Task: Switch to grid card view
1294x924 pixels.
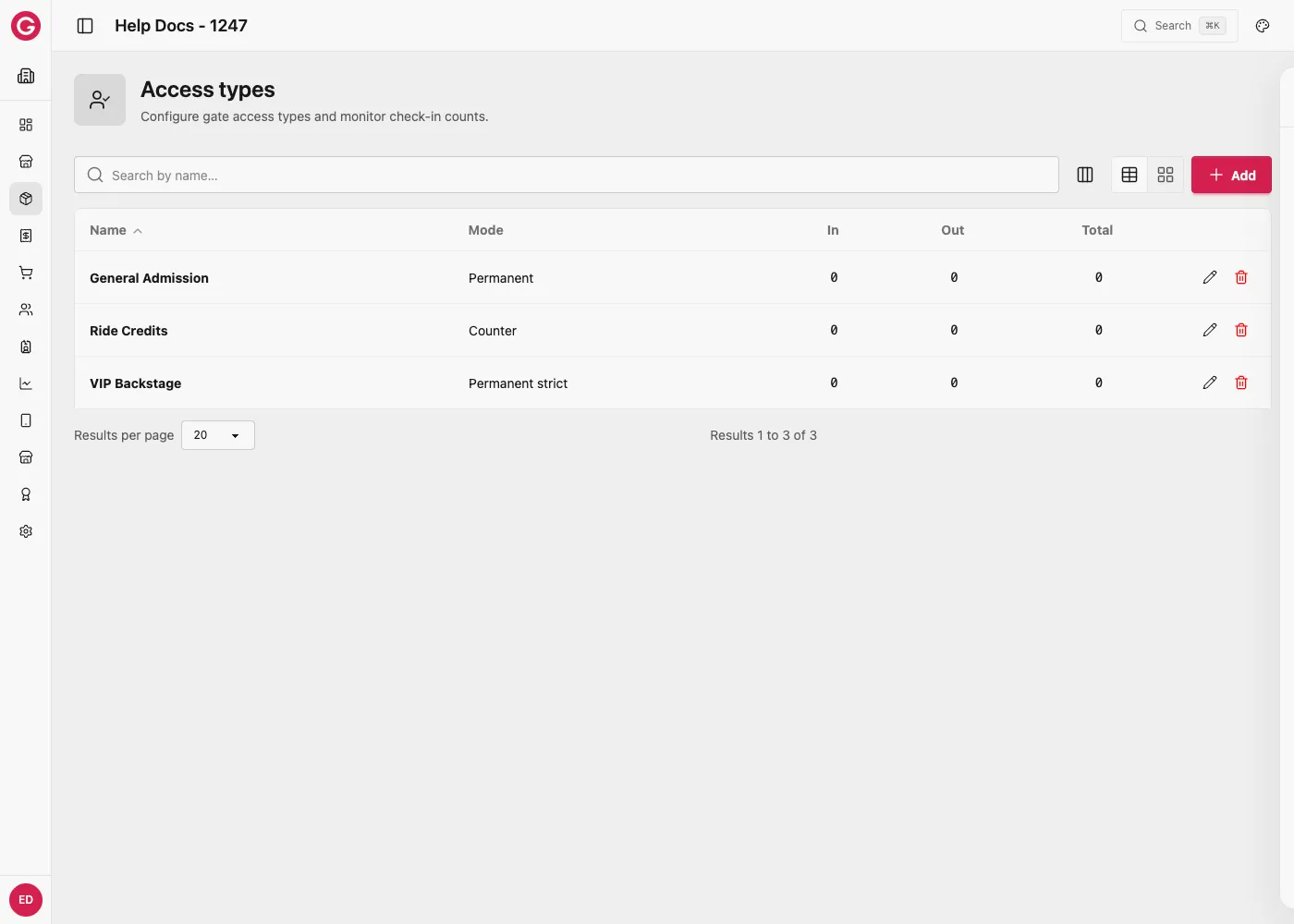Action: (1166, 175)
